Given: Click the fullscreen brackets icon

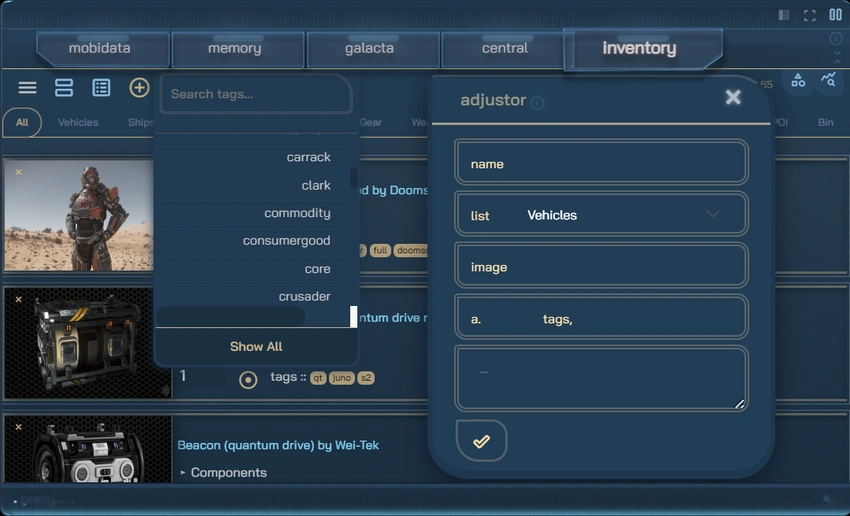Looking at the screenshot, I should click(810, 16).
